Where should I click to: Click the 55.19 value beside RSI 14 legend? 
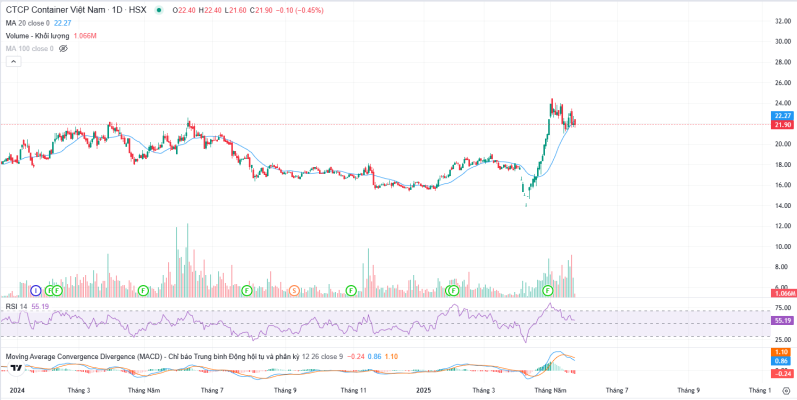click(39, 306)
